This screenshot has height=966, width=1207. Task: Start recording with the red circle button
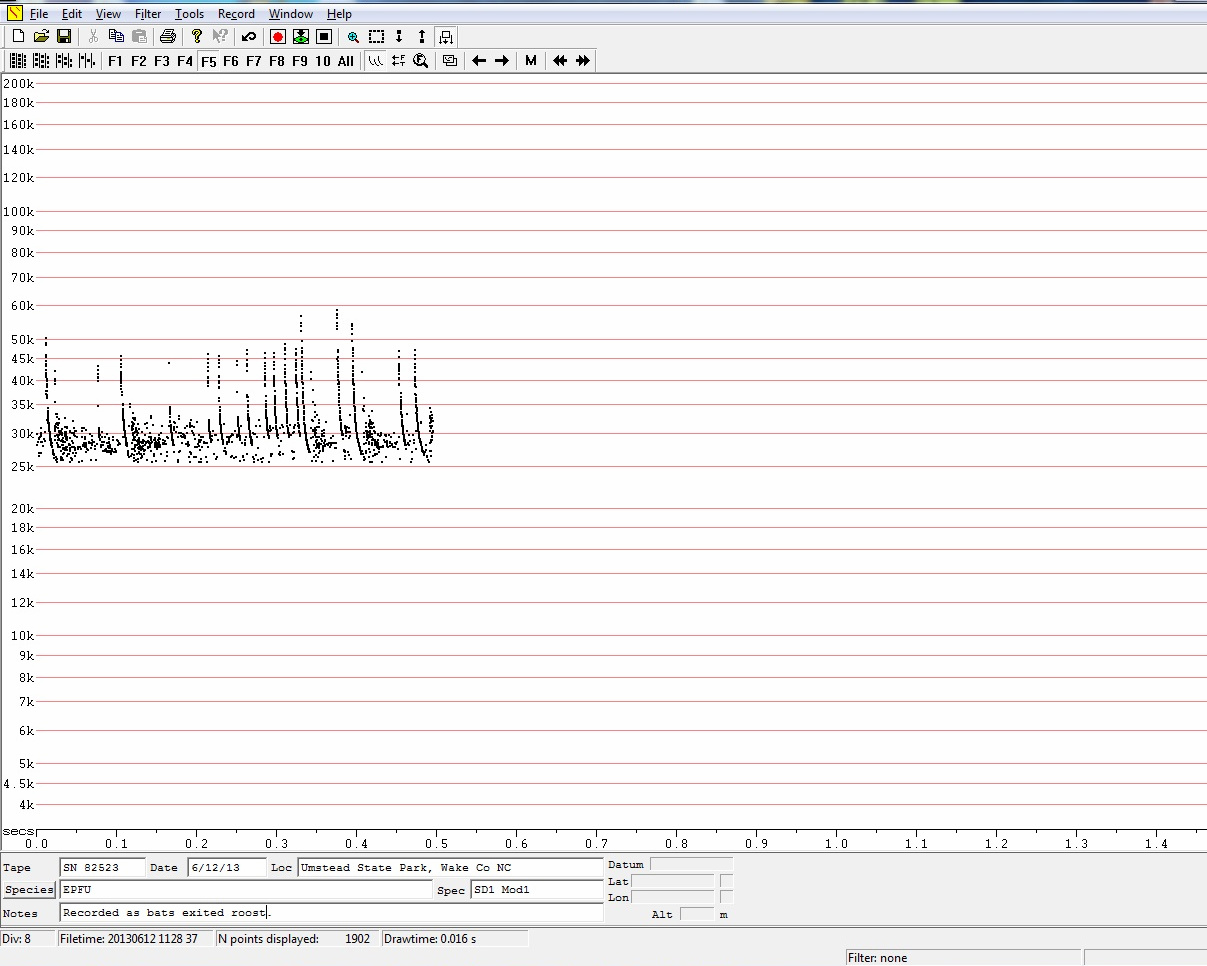click(x=278, y=36)
